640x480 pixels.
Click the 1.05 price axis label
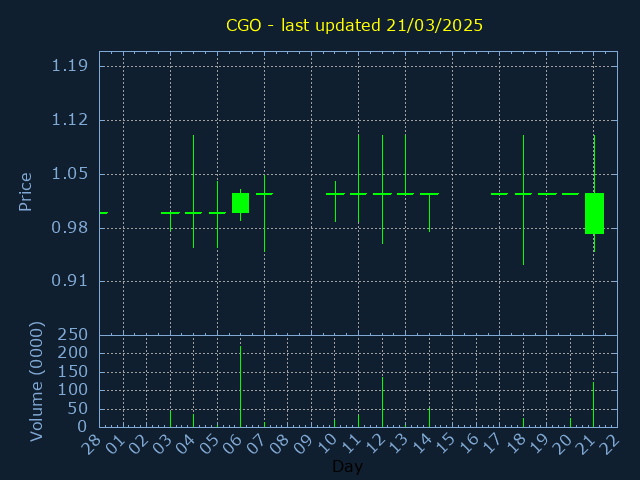(x=69, y=174)
